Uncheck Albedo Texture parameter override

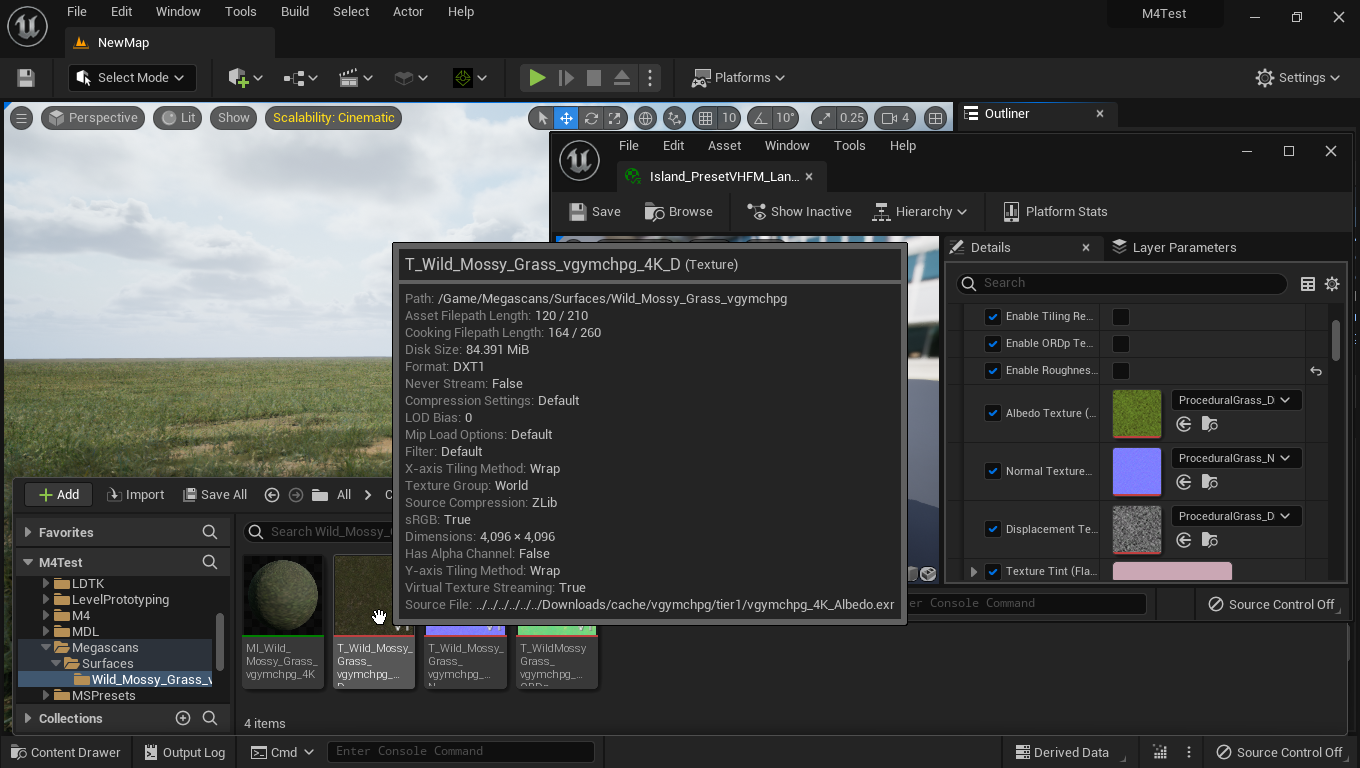993,413
